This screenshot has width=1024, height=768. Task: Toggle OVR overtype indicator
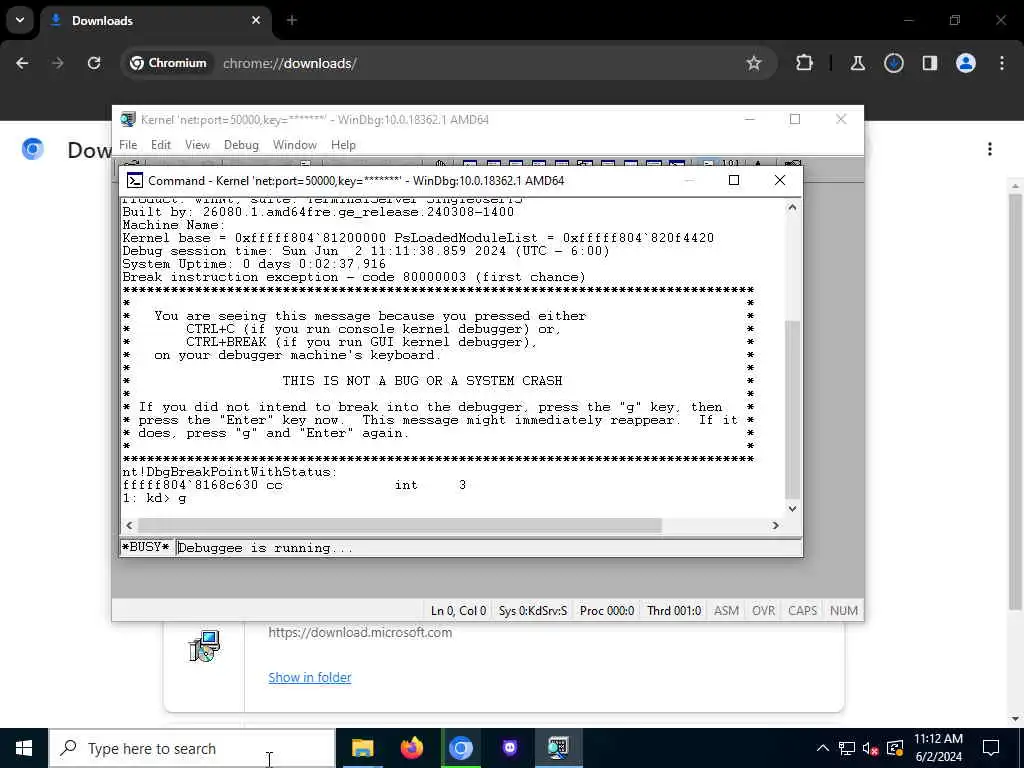[x=763, y=611]
